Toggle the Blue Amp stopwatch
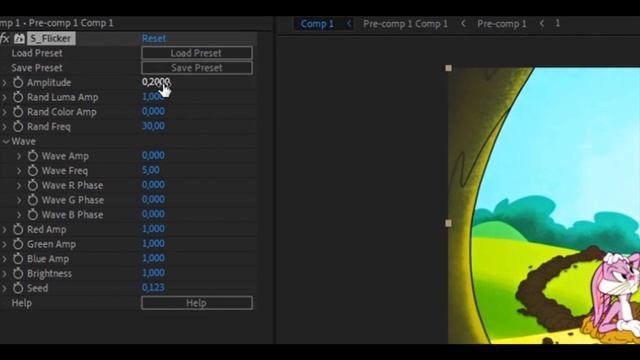 (18, 259)
